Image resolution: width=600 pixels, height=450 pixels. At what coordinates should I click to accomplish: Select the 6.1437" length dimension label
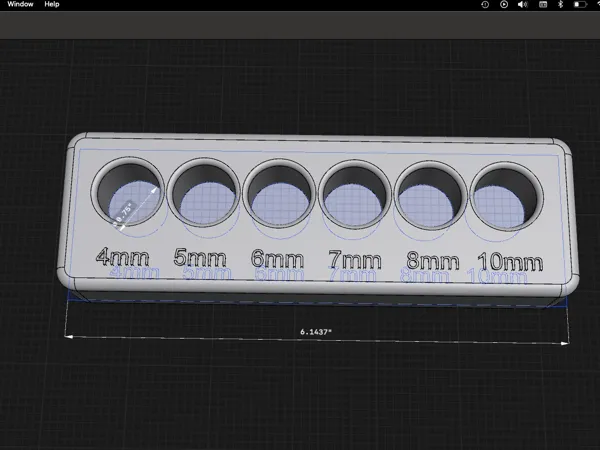coord(316,332)
